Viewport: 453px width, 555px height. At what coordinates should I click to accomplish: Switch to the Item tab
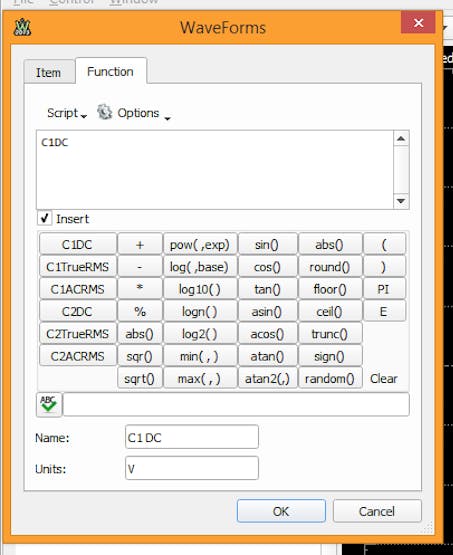tap(48, 73)
